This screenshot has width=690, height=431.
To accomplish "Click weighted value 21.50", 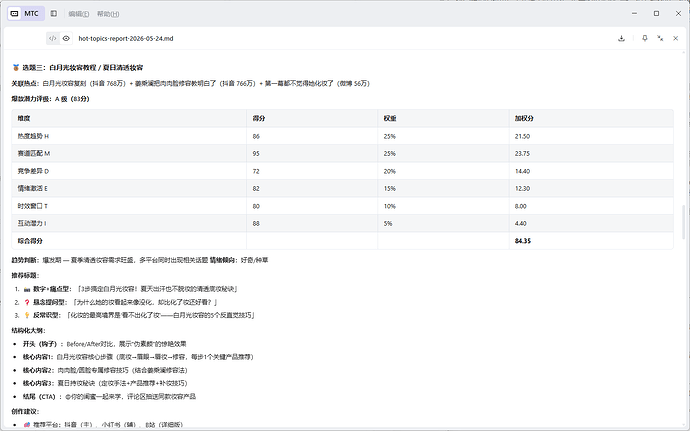I will click(x=522, y=136).
